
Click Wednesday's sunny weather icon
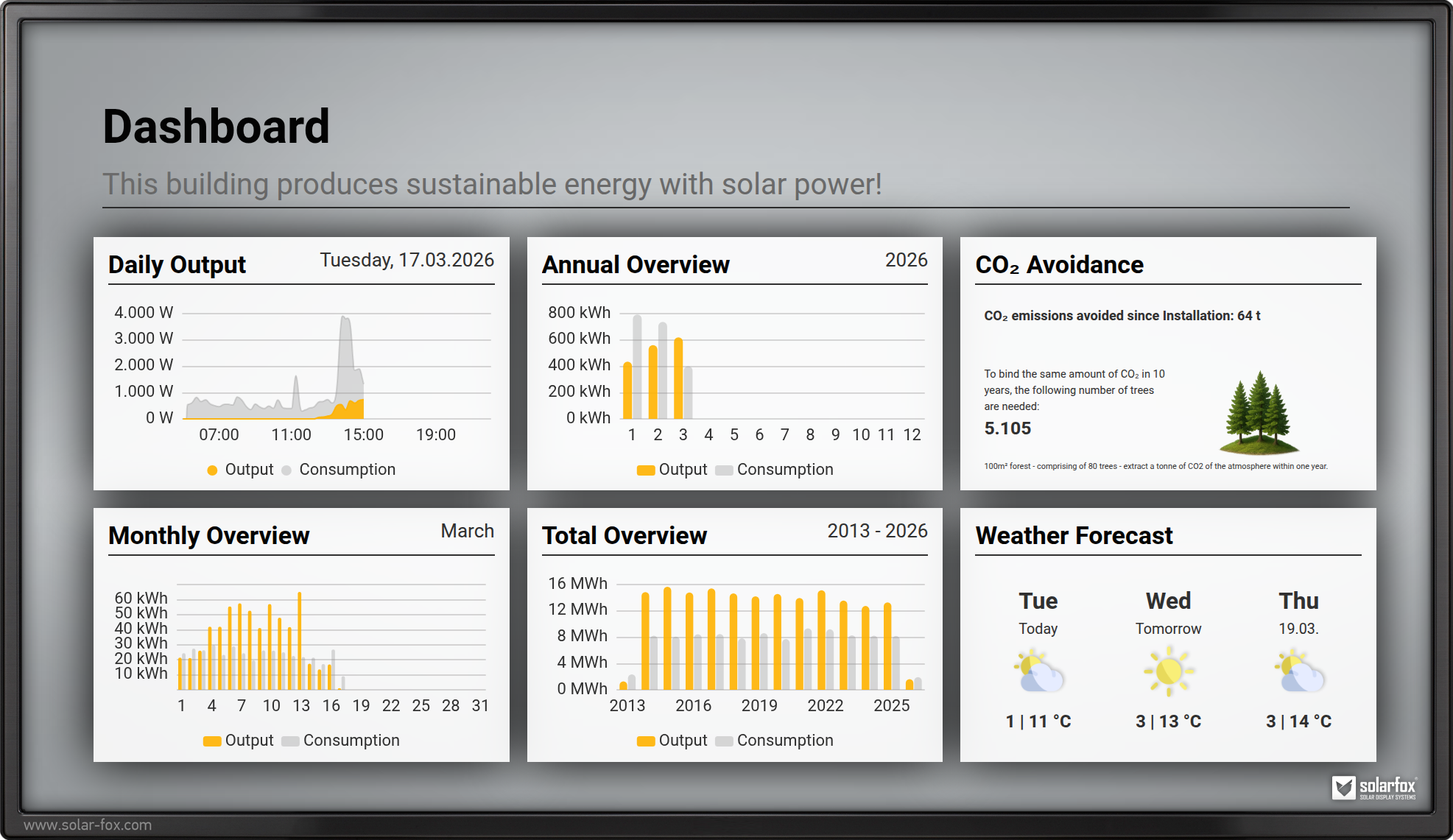(x=1169, y=671)
